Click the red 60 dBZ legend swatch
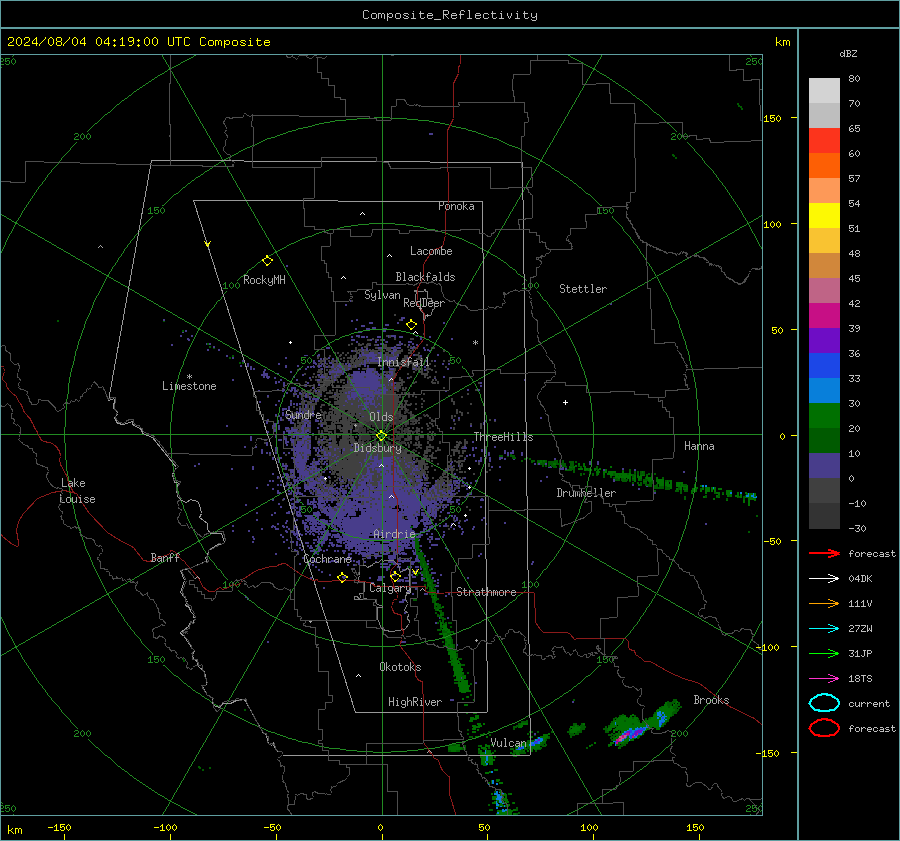This screenshot has height=841, width=900. point(824,140)
